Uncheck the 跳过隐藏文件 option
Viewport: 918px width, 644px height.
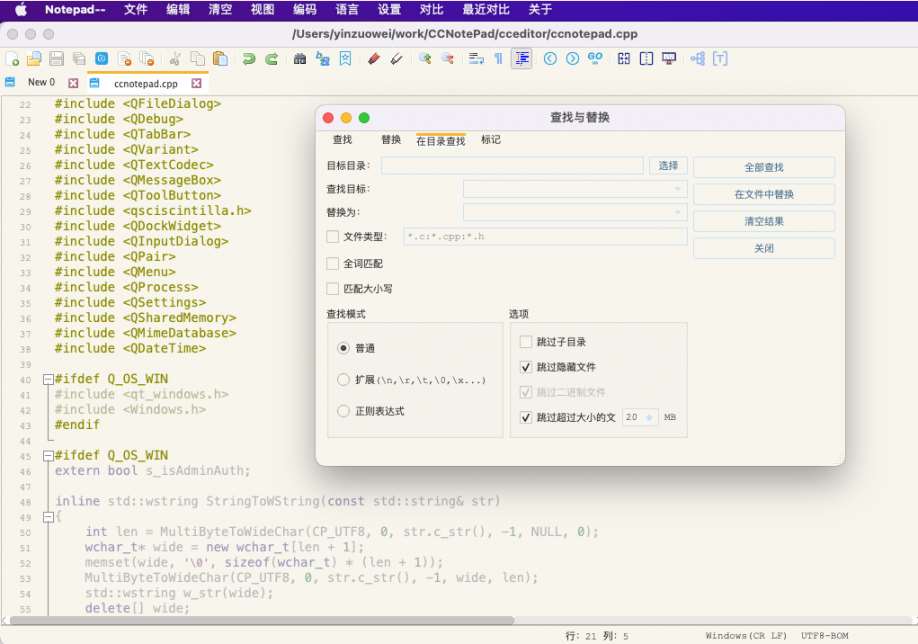(x=526, y=367)
